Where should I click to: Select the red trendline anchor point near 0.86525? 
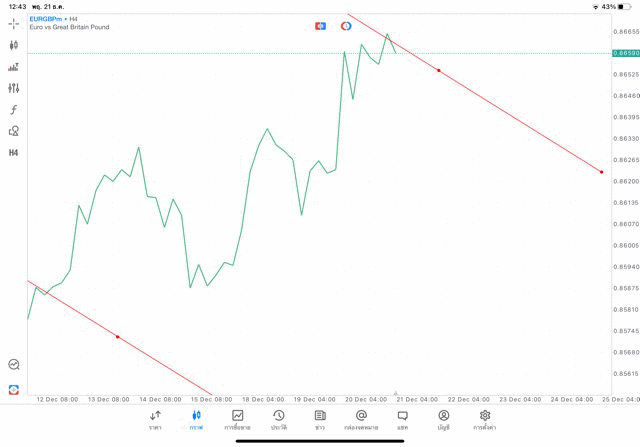click(439, 70)
